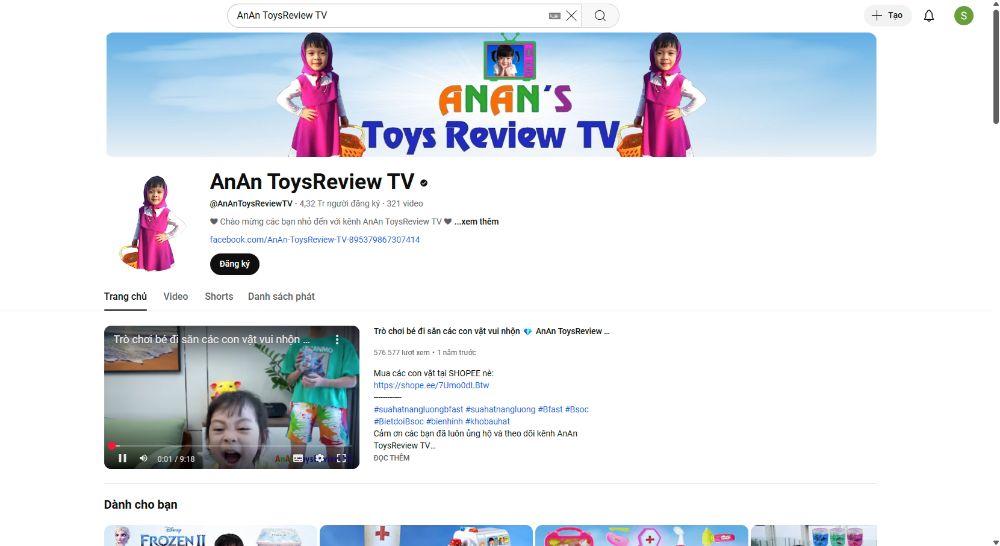Open the shope.ee/7Umo0dLBtw link
This screenshot has height=546, width=1000.
tap(431, 385)
